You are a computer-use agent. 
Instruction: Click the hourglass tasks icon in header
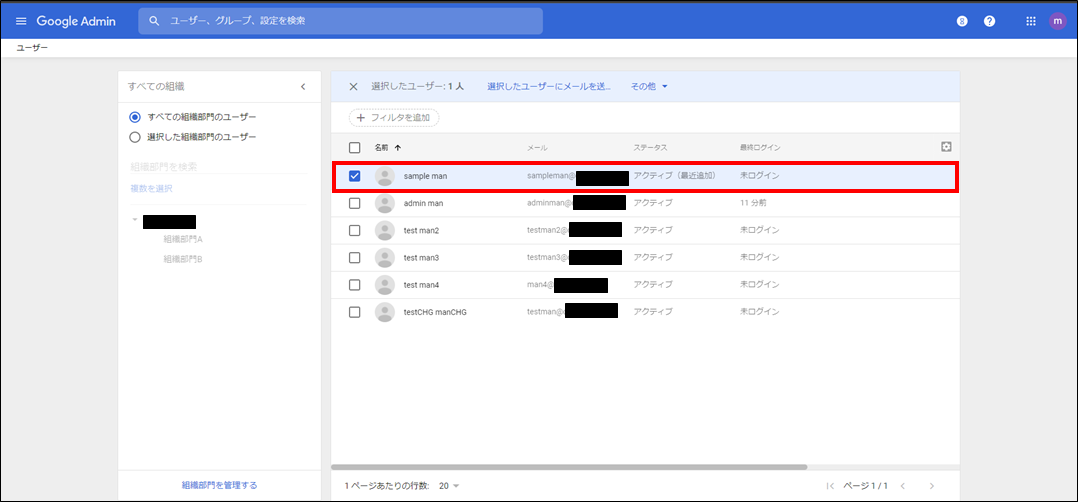962,21
